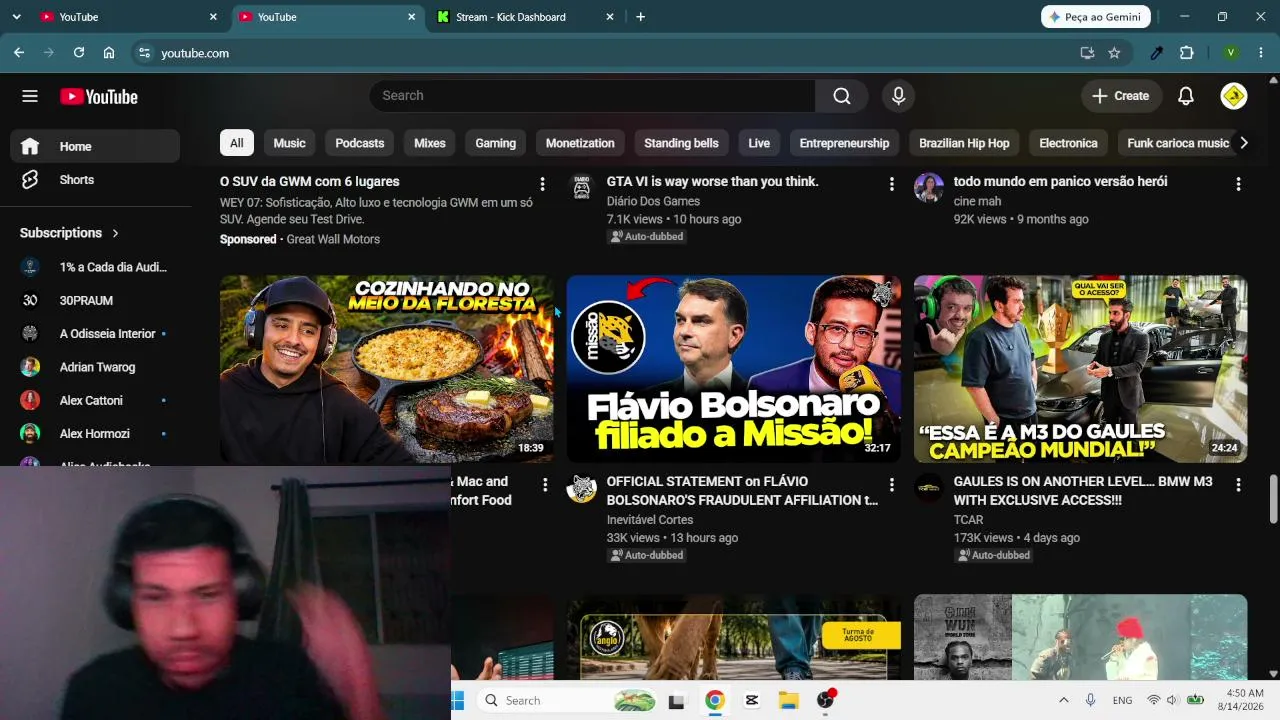Open the cine mah channel avatar
Viewport: 1280px width, 720px height.
929,187
